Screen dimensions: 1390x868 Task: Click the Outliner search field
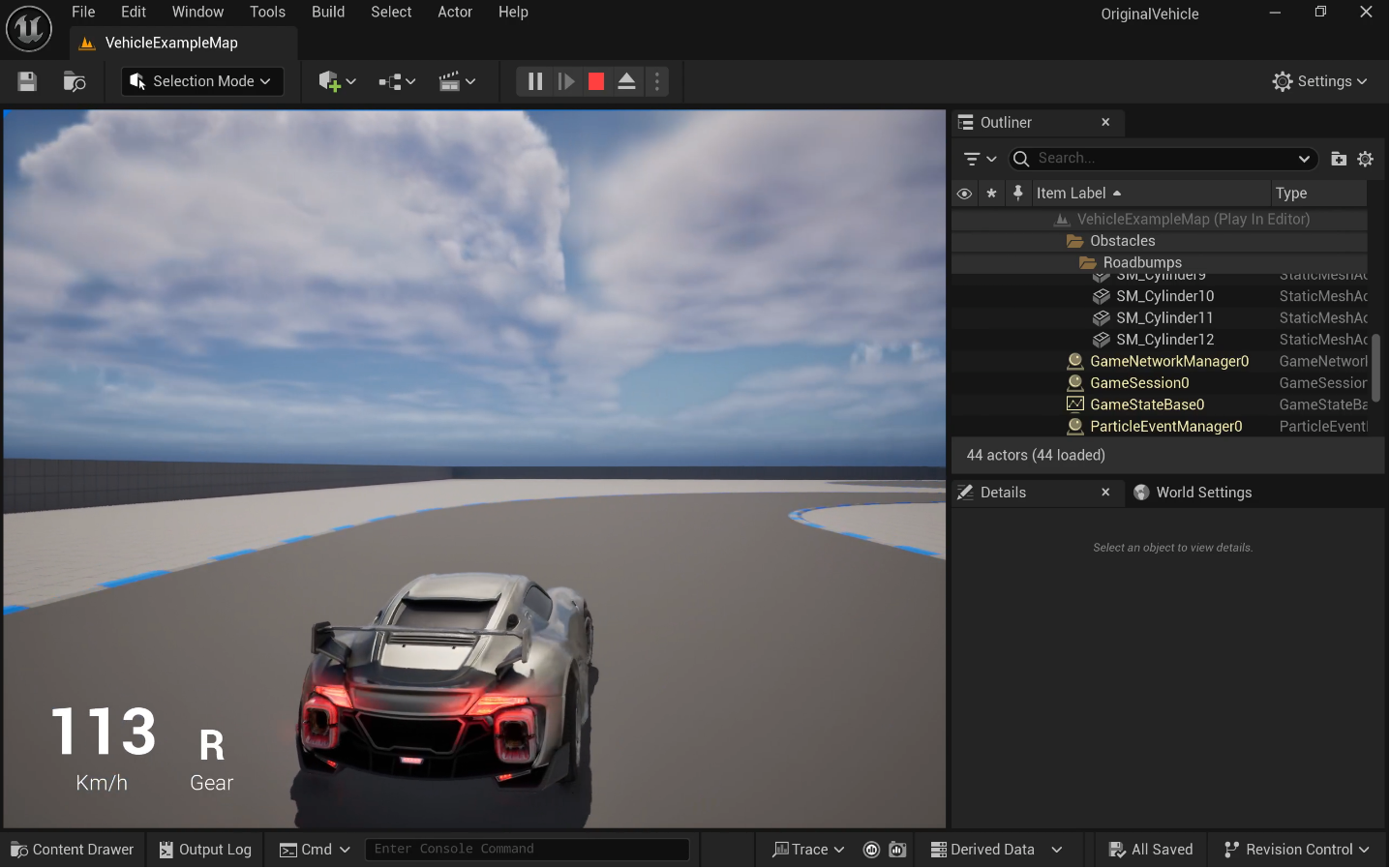pos(1163,159)
